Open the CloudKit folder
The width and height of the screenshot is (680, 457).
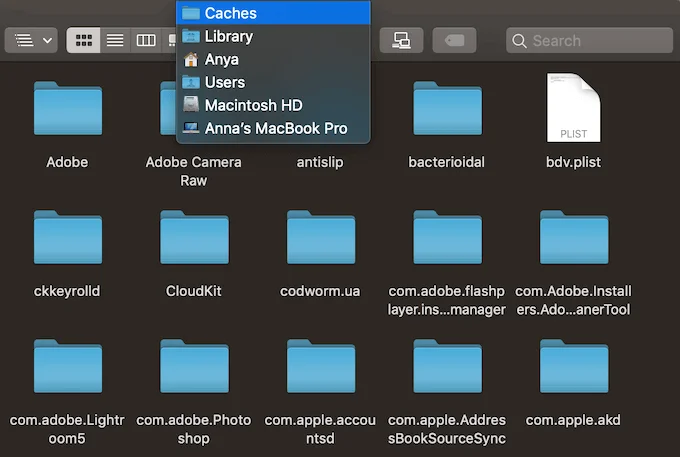click(194, 237)
